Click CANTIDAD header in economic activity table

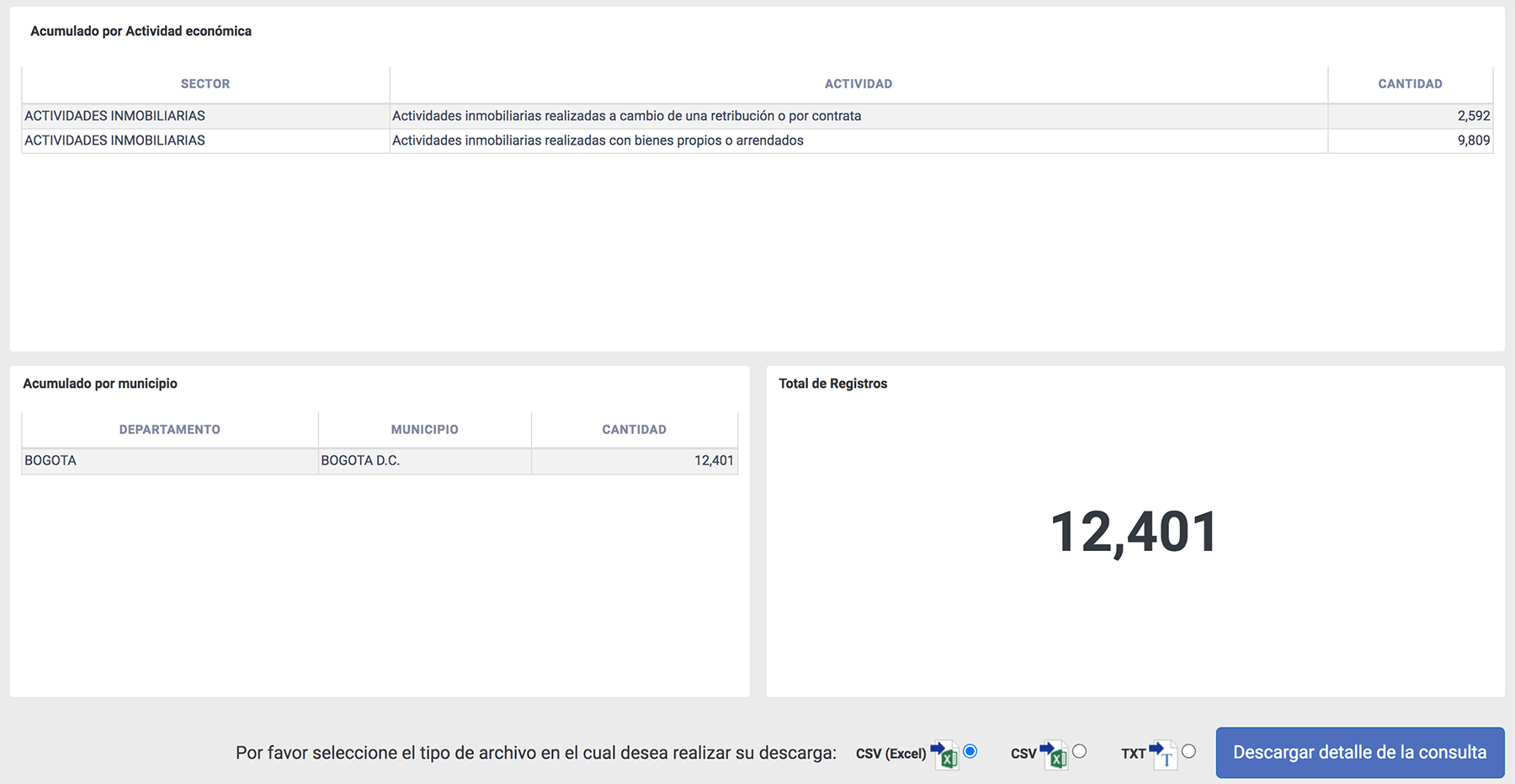pyautogui.click(x=1410, y=84)
